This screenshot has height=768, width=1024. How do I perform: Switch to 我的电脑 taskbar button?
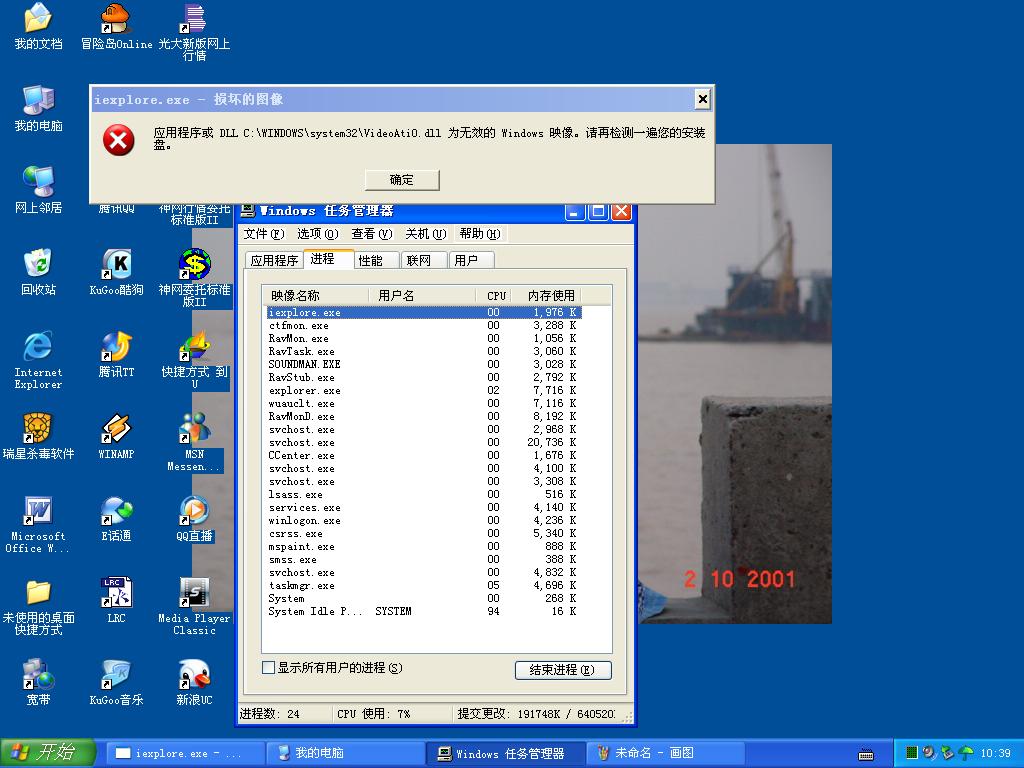[x=346, y=753]
